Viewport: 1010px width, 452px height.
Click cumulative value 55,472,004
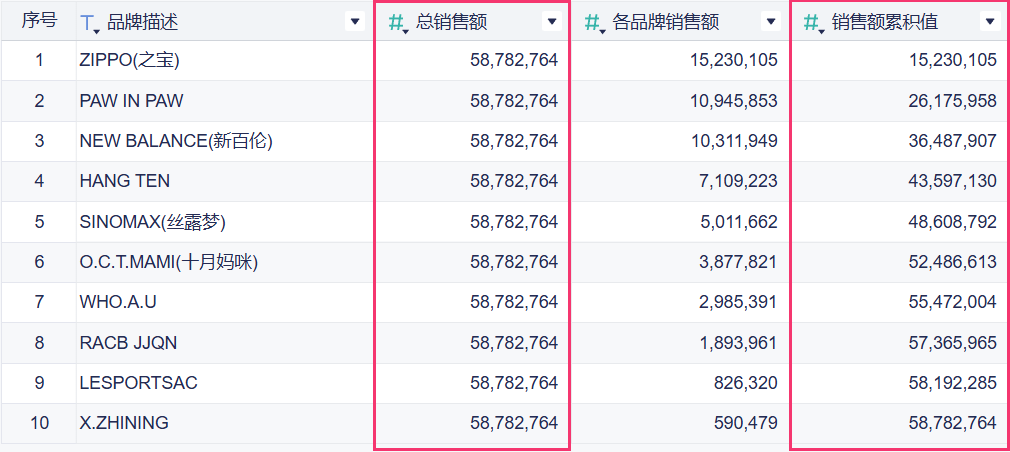click(953, 302)
